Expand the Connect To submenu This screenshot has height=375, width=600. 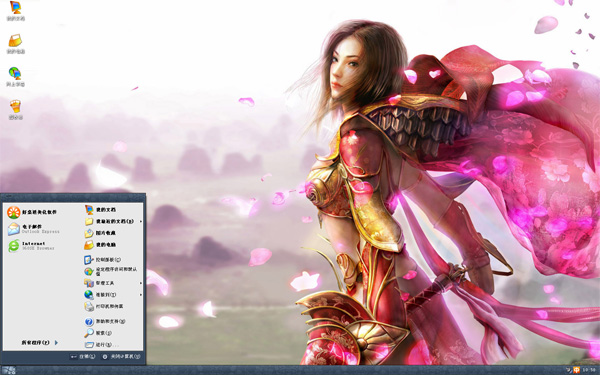click(x=113, y=295)
